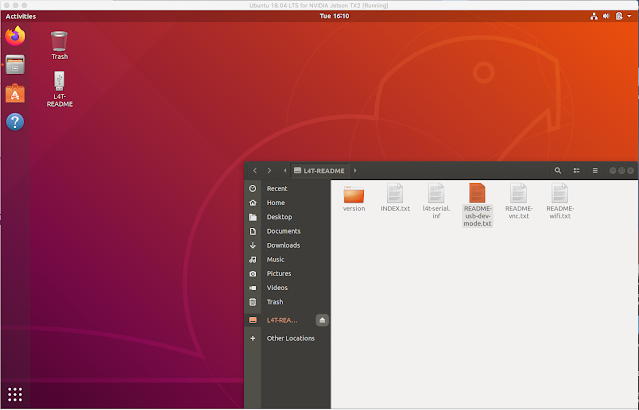Open the network status icon in top bar
This screenshot has width=639, height=410.
click(x=594, y=16)
